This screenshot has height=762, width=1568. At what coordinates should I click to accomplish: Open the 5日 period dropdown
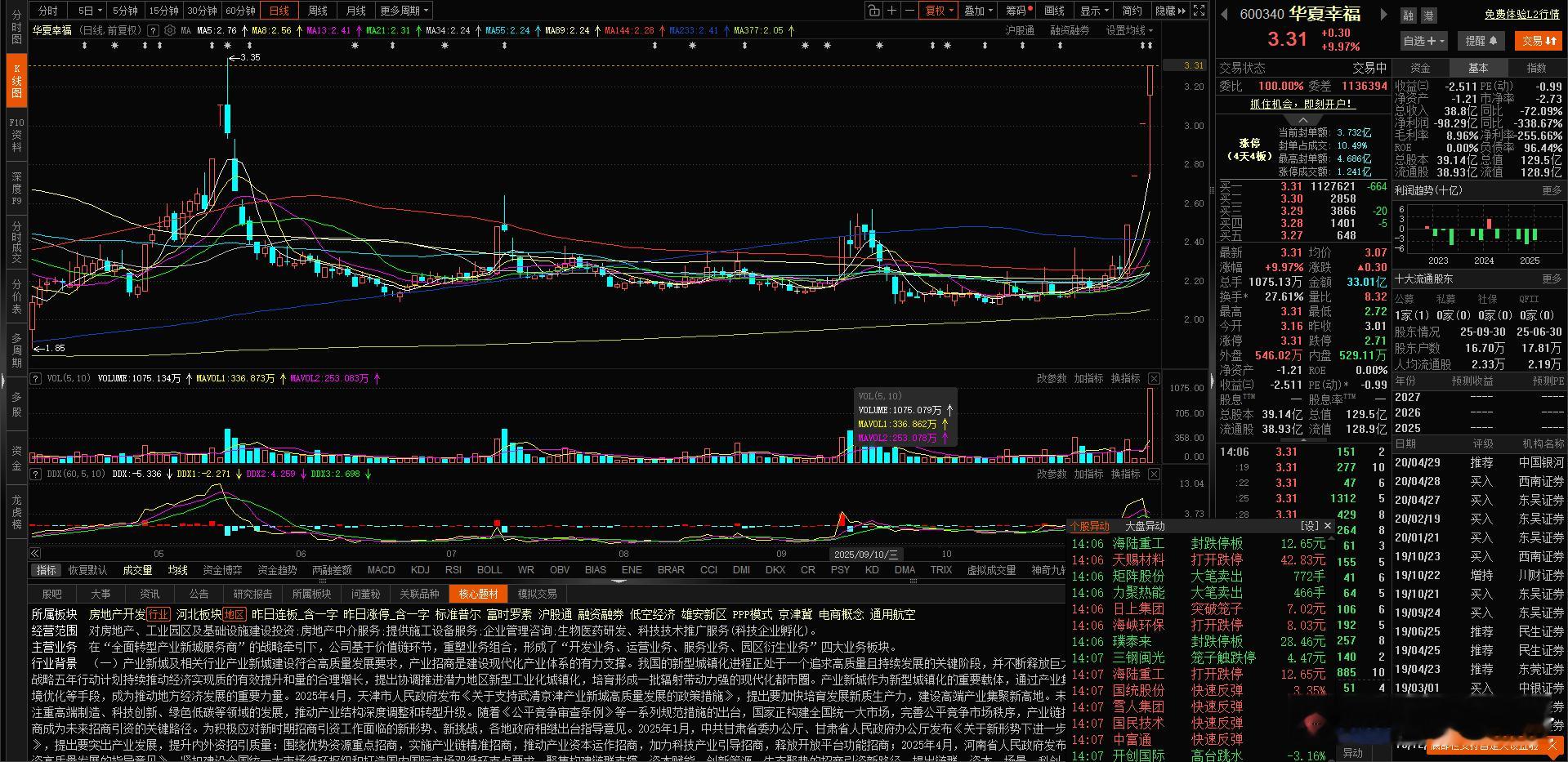(90, 11)
